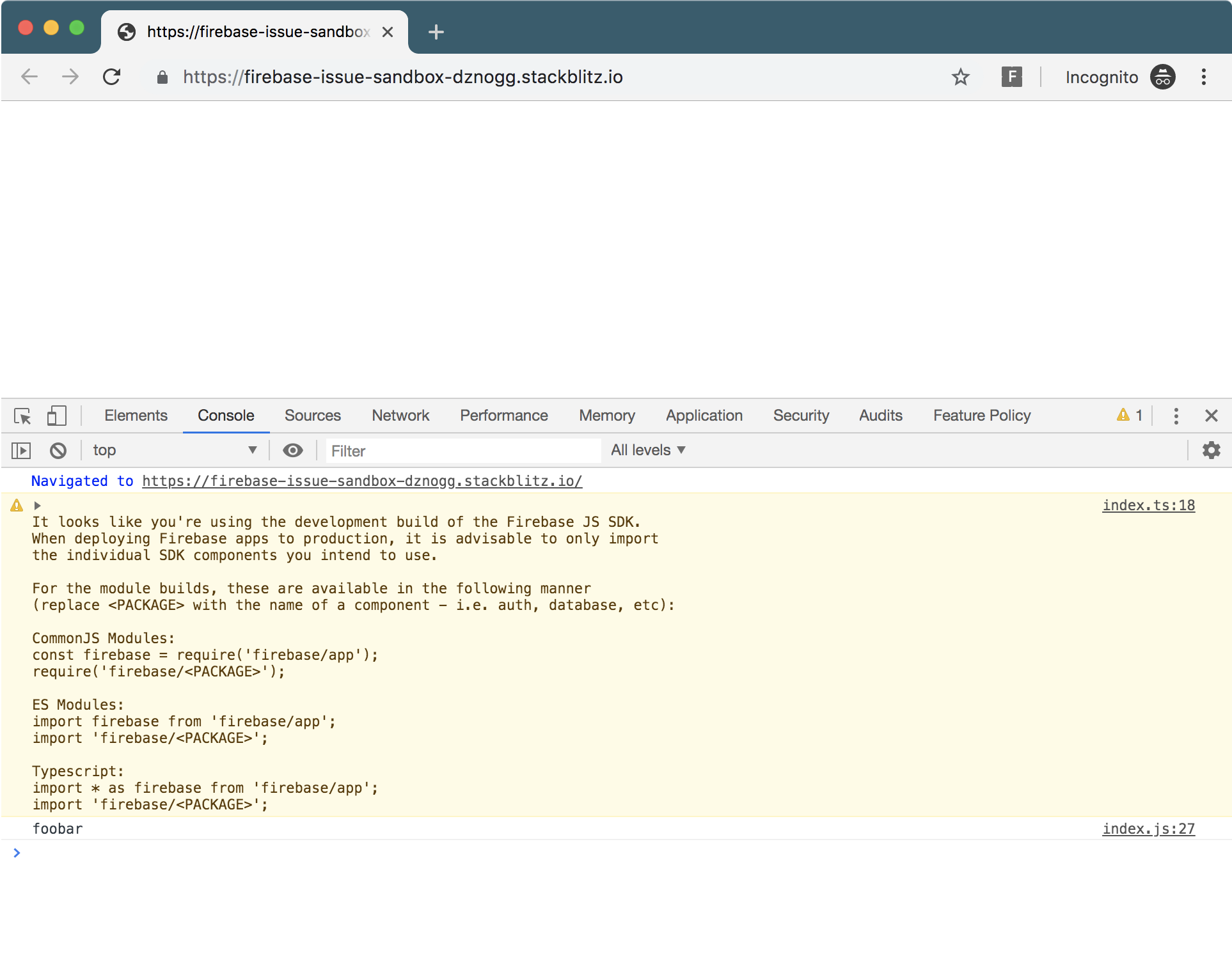Bookmark the page with the star

coord(961,77)
